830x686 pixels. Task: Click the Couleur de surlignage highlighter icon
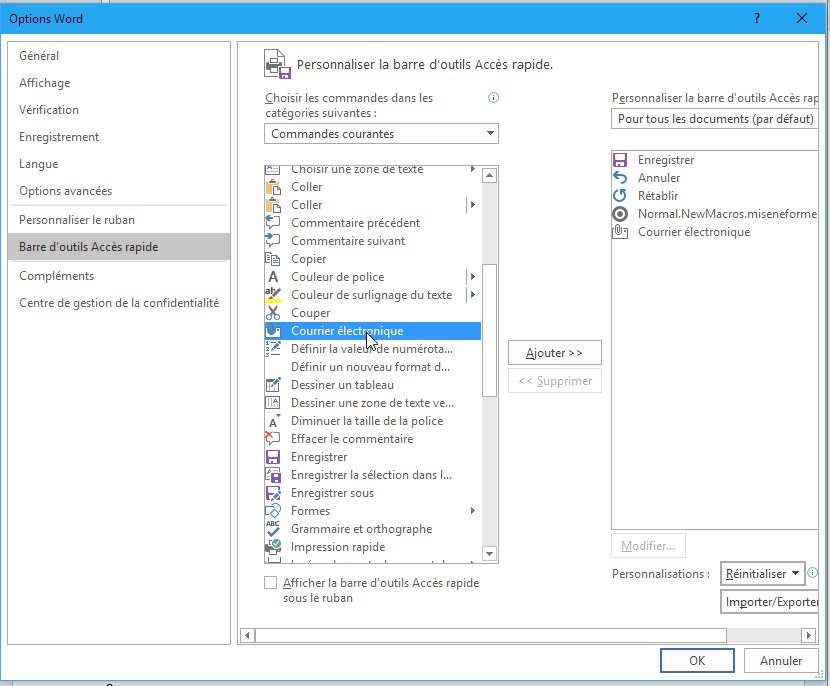273,295
